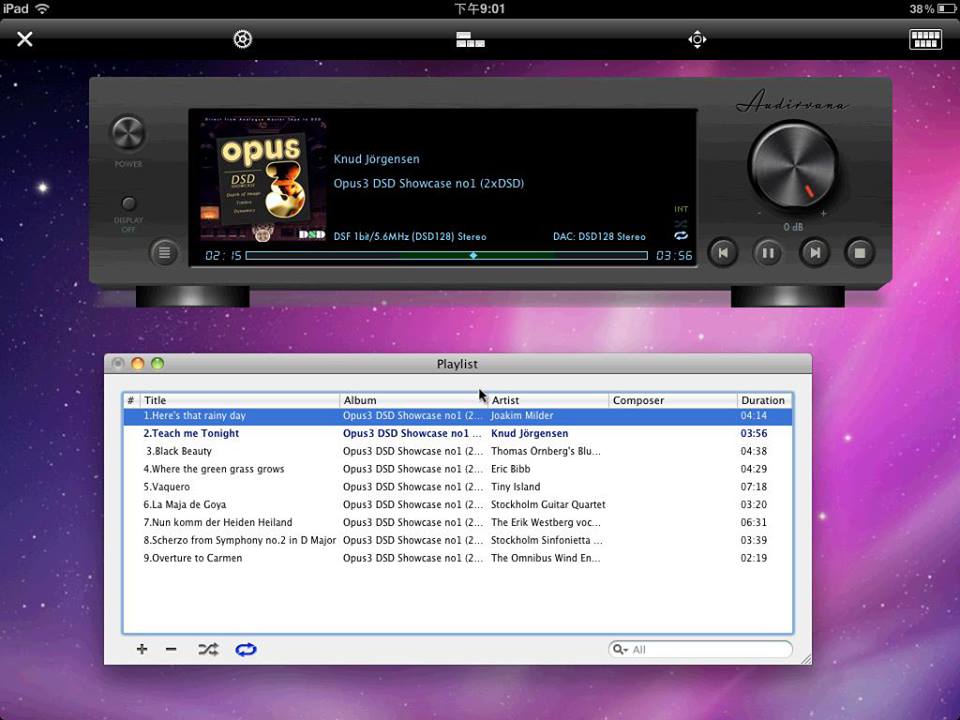Minimize the Playlist window
960x720 pixels.
pos(138,364)
